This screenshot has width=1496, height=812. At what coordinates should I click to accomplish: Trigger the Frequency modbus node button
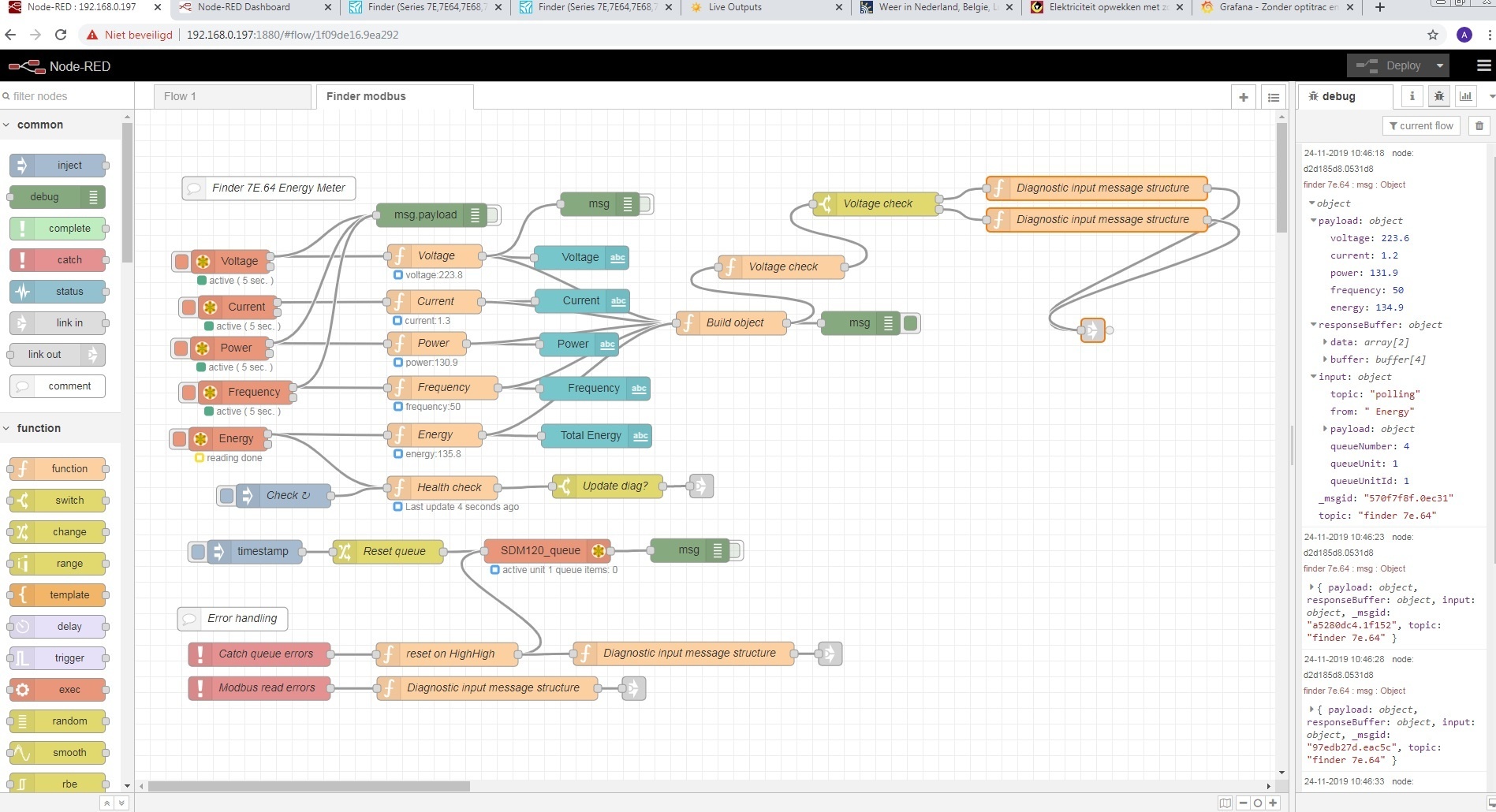188,392
